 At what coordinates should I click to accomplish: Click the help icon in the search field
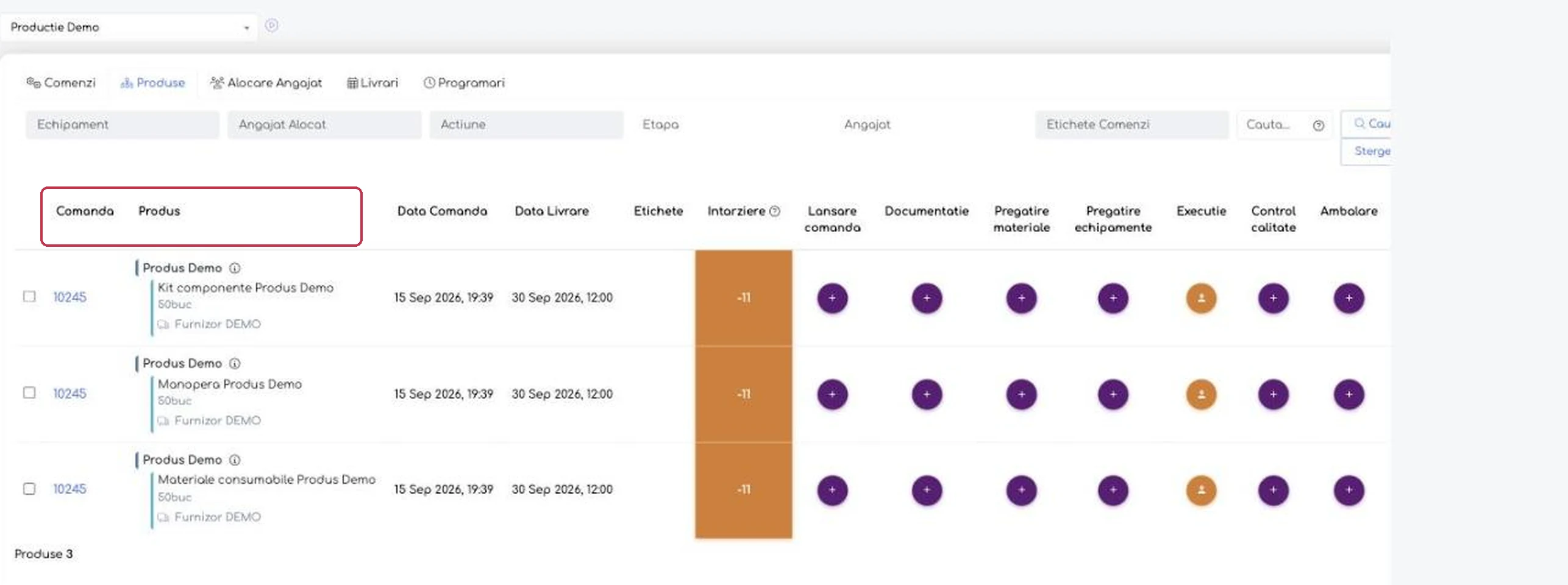coord(1319,126)
